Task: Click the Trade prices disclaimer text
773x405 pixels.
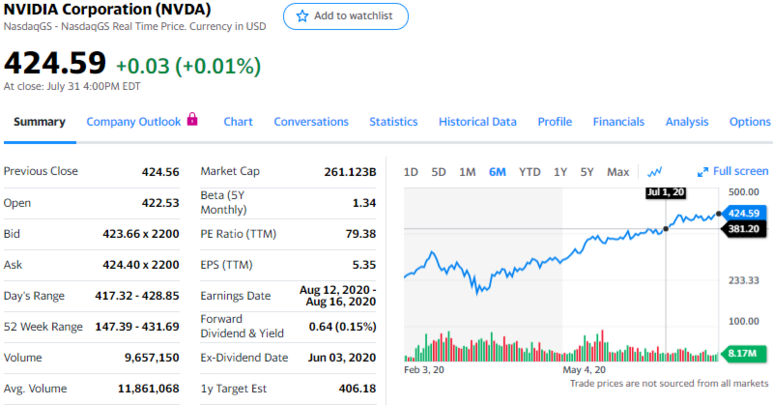Action: pyautogui.click(x=669, y=383)
